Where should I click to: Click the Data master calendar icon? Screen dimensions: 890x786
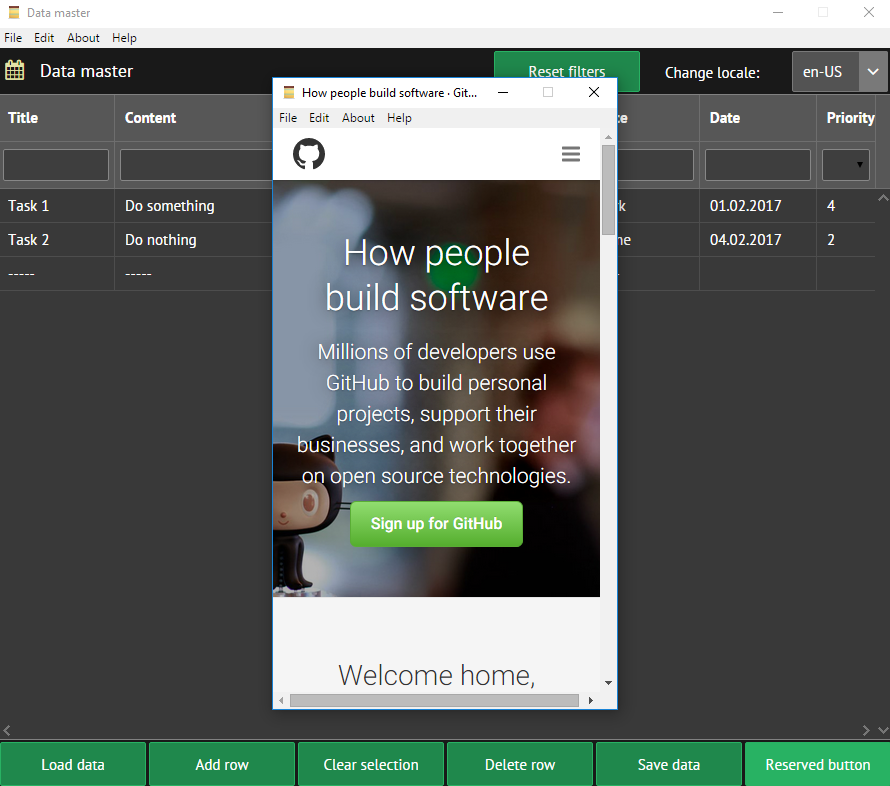click(x=15, y=70)
